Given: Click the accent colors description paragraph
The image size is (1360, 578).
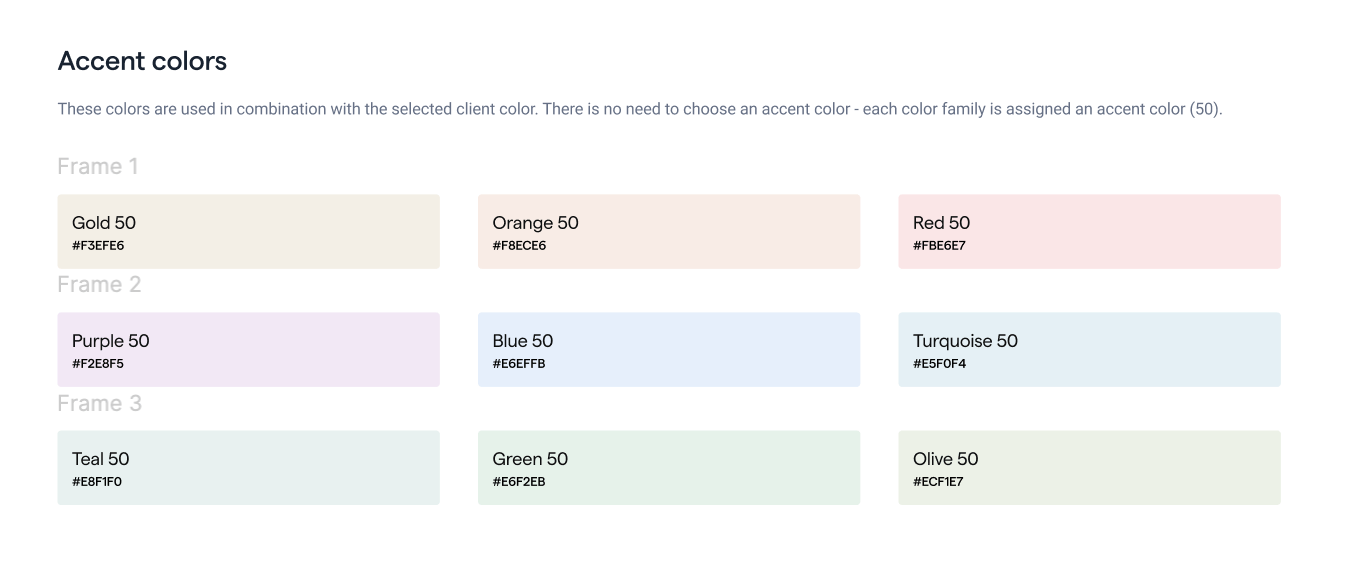Looking at the screenshot, I should (639, 109).
